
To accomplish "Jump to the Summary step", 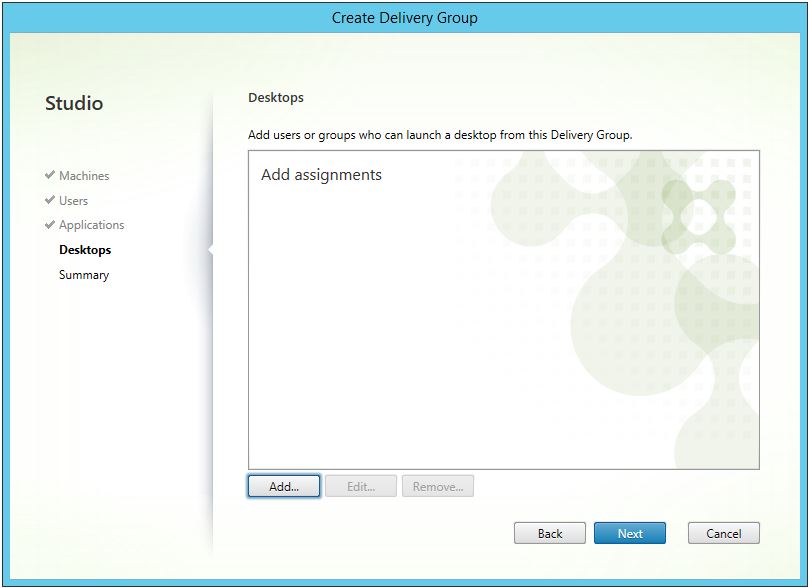I will 83,274.
